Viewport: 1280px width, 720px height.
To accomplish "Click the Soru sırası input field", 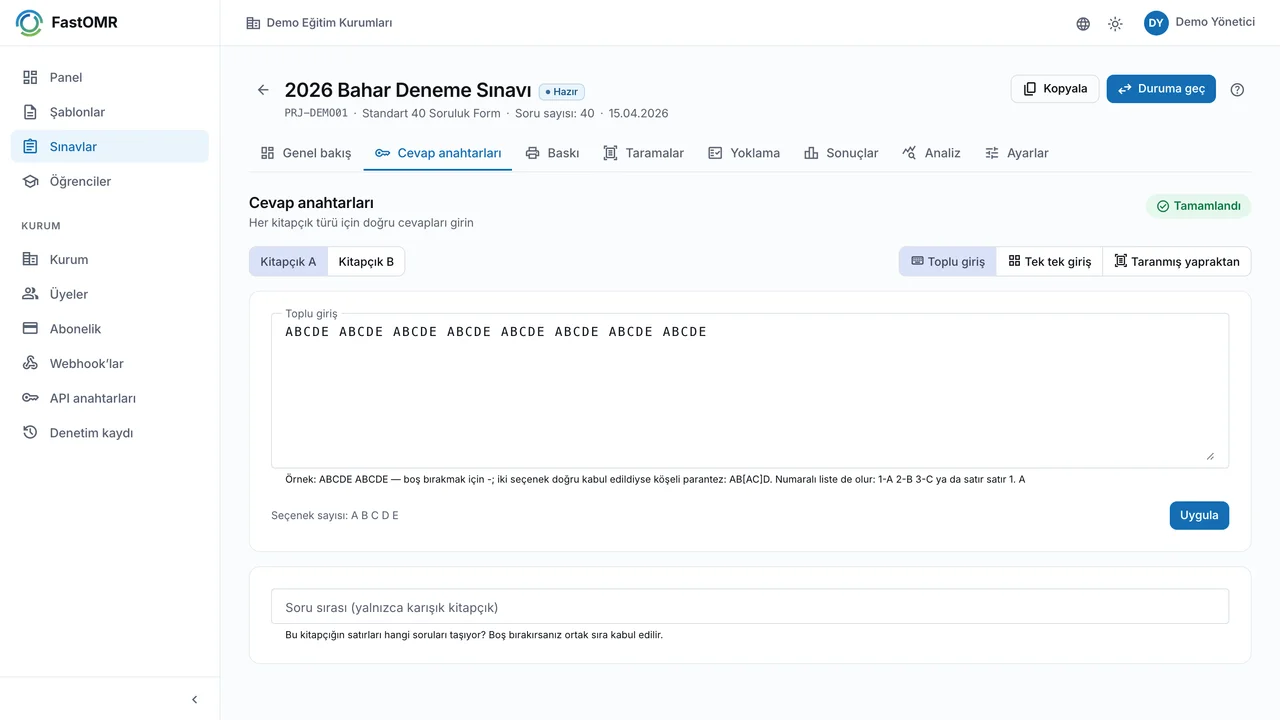I will point(750,607).
